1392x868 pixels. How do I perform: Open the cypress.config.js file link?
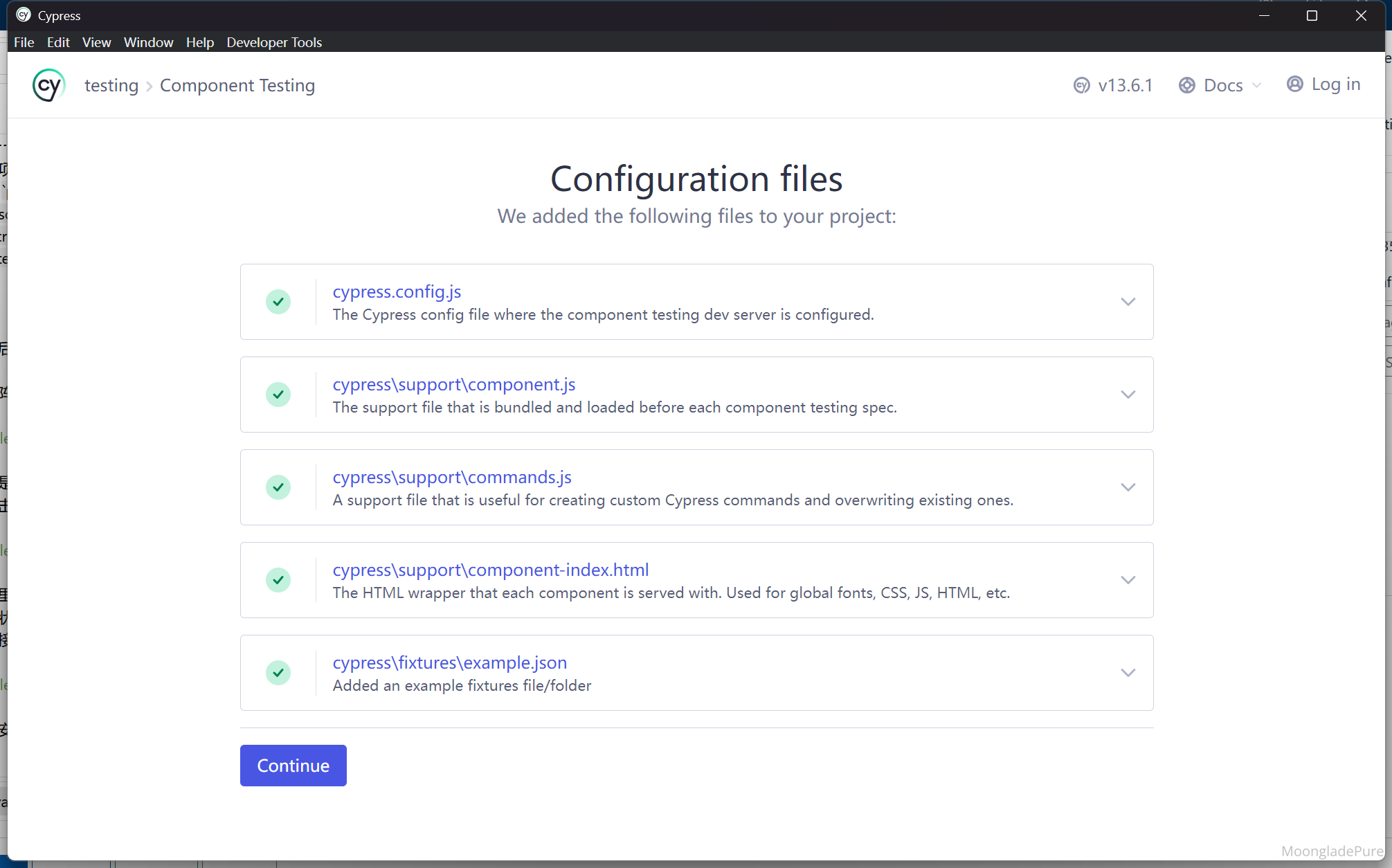397,291
